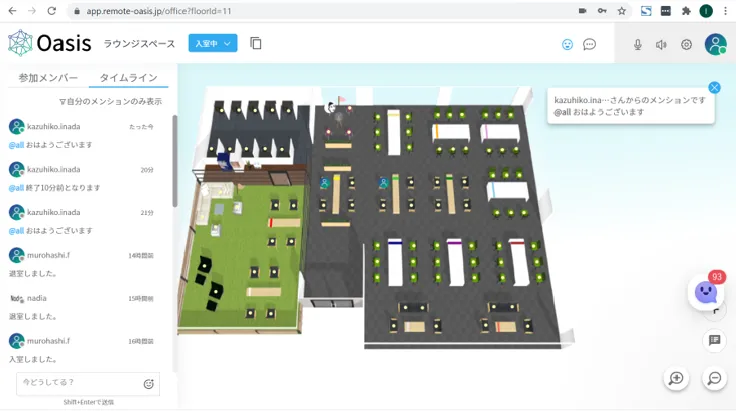Zoom in on the office map

coord(676,379)
